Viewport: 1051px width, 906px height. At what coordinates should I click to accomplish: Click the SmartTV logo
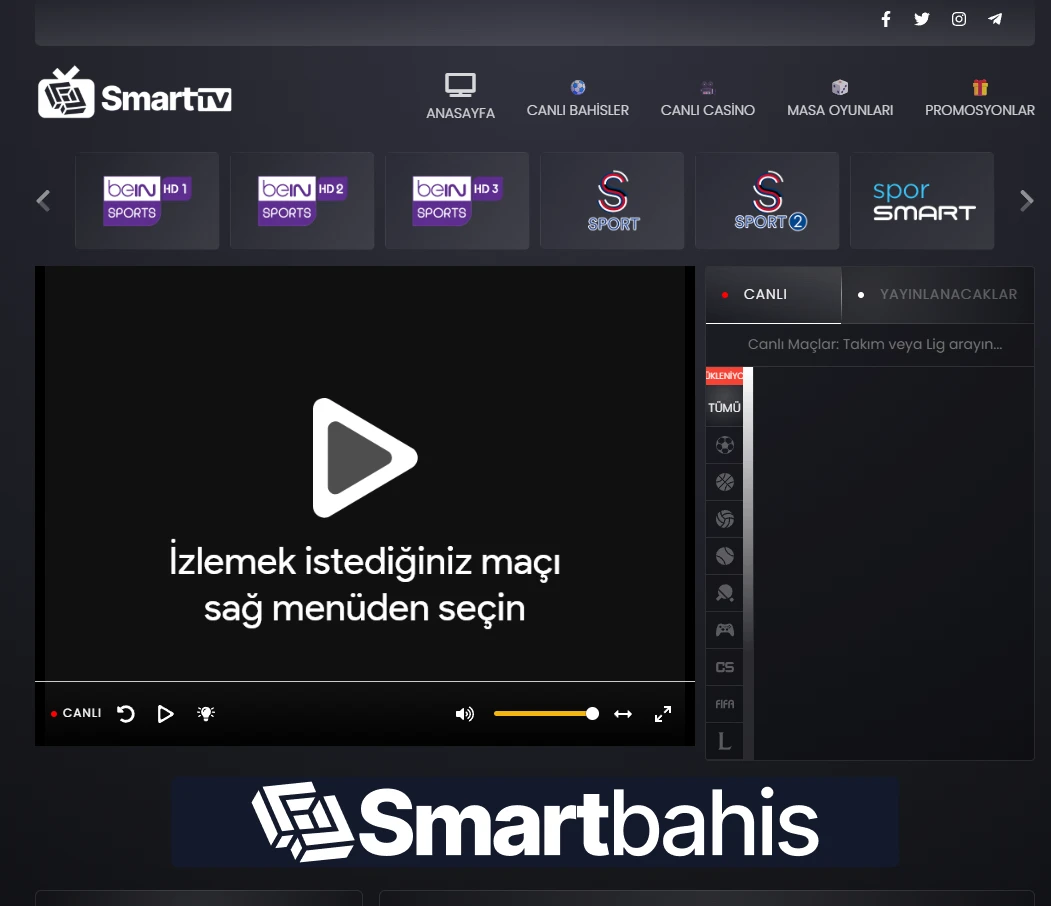pos(135,93)
